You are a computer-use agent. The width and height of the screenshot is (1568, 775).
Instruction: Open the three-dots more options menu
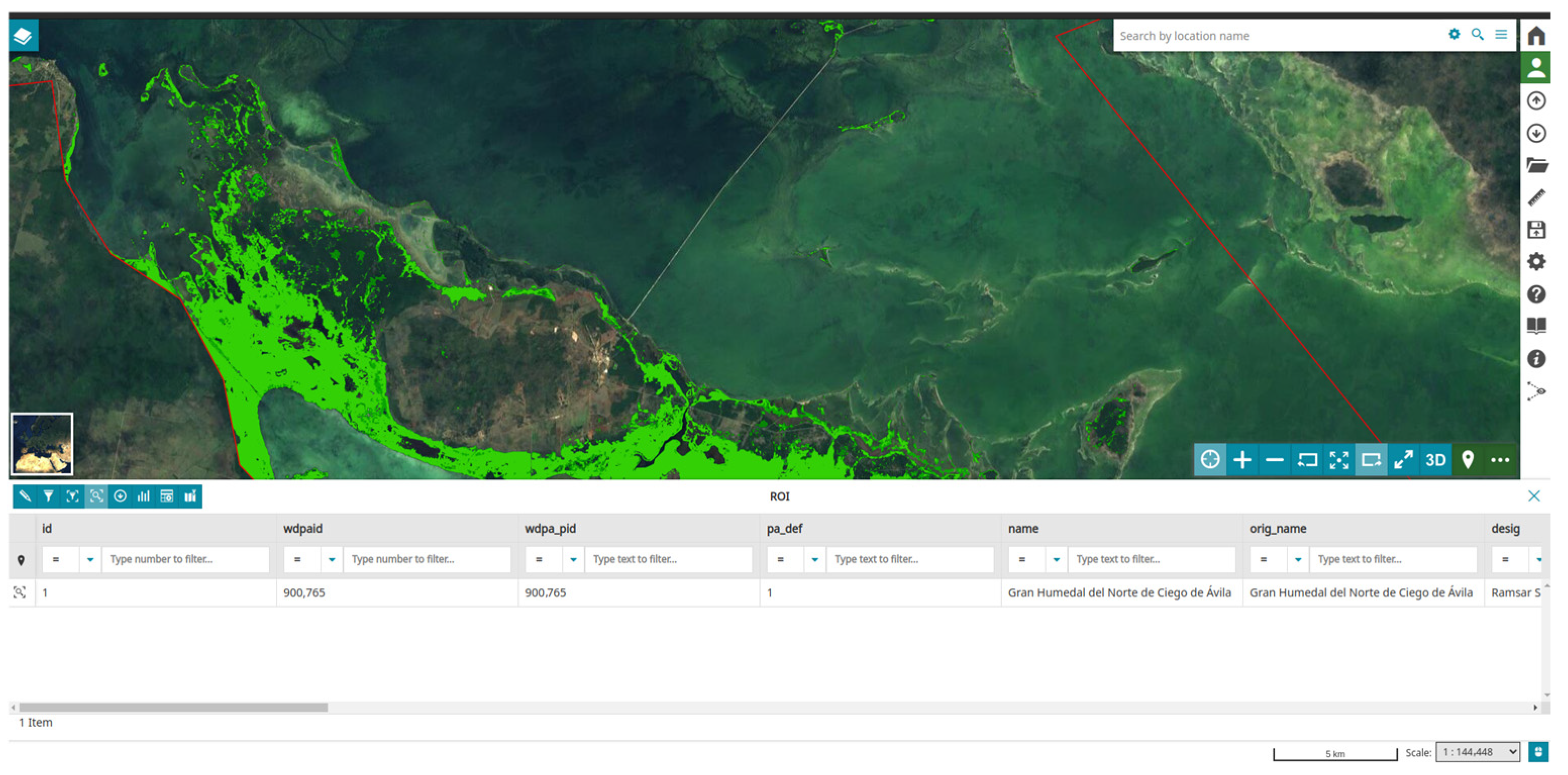[x=1500, y=459]
